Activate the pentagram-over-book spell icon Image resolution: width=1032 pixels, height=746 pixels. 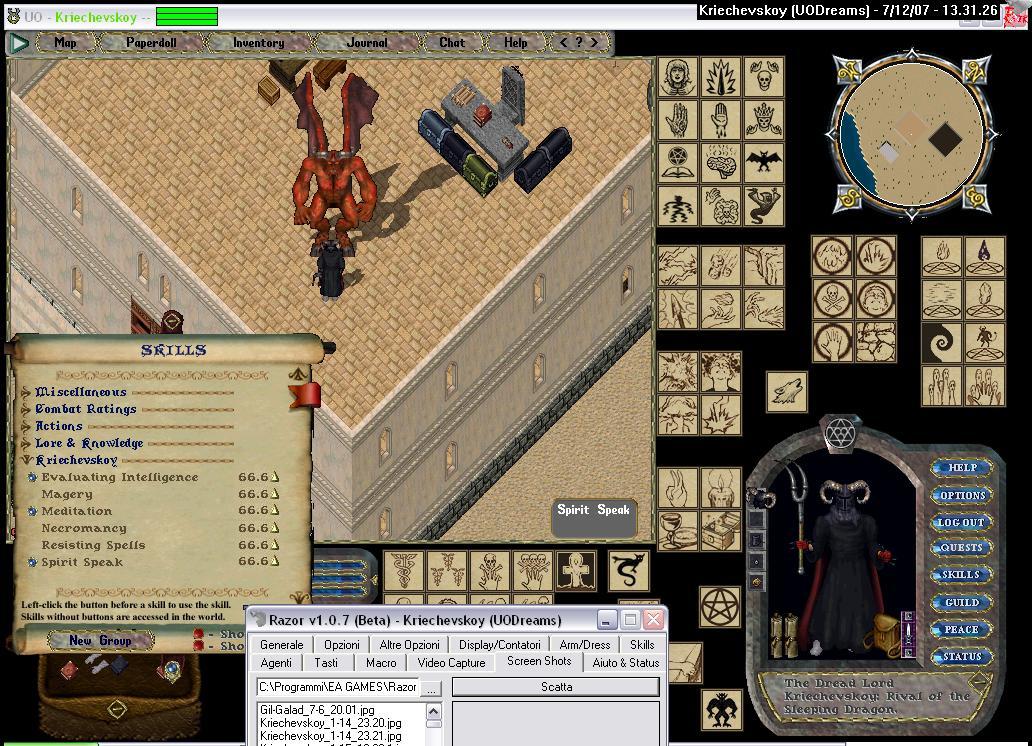pos(677,161)
